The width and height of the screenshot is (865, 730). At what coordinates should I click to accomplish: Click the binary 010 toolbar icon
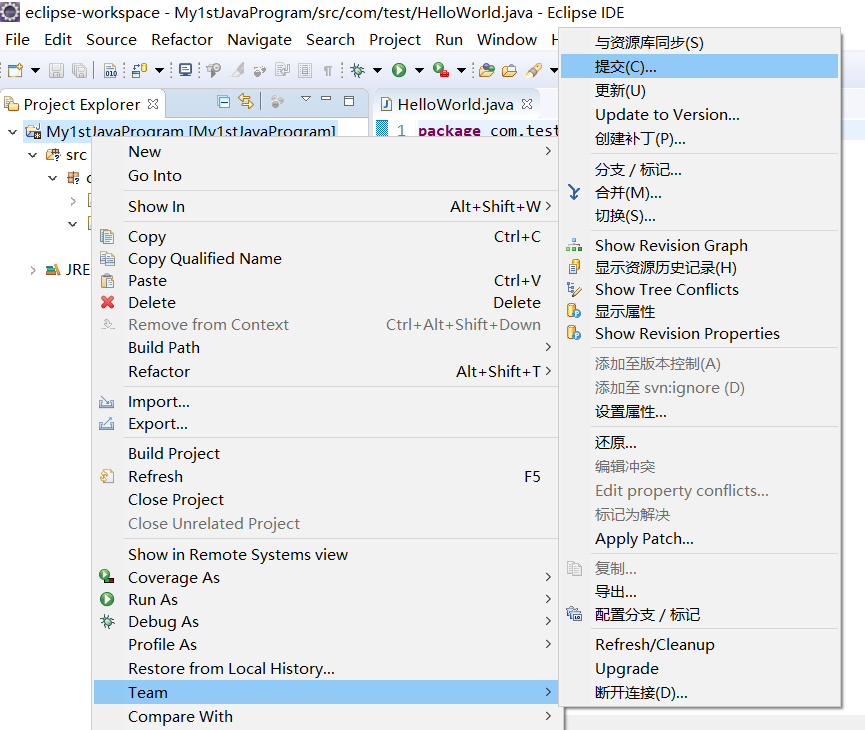coord(111,70)
